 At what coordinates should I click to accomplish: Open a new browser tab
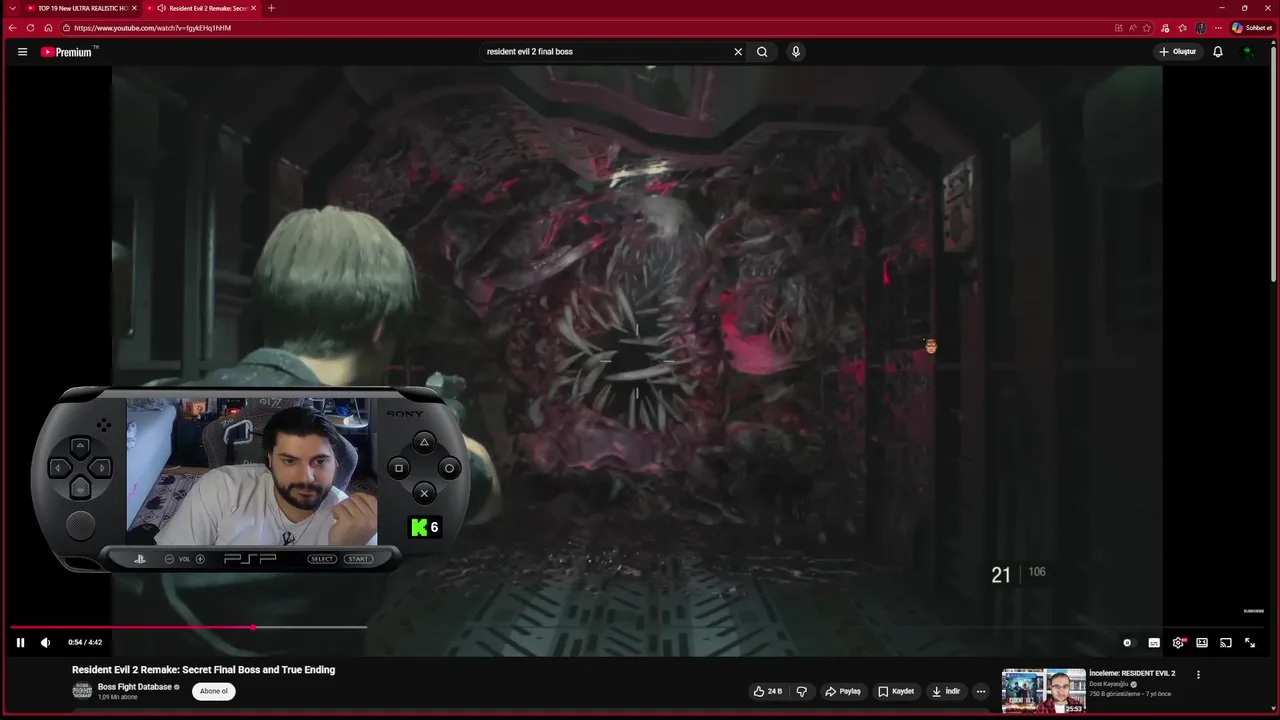(271, 8)
